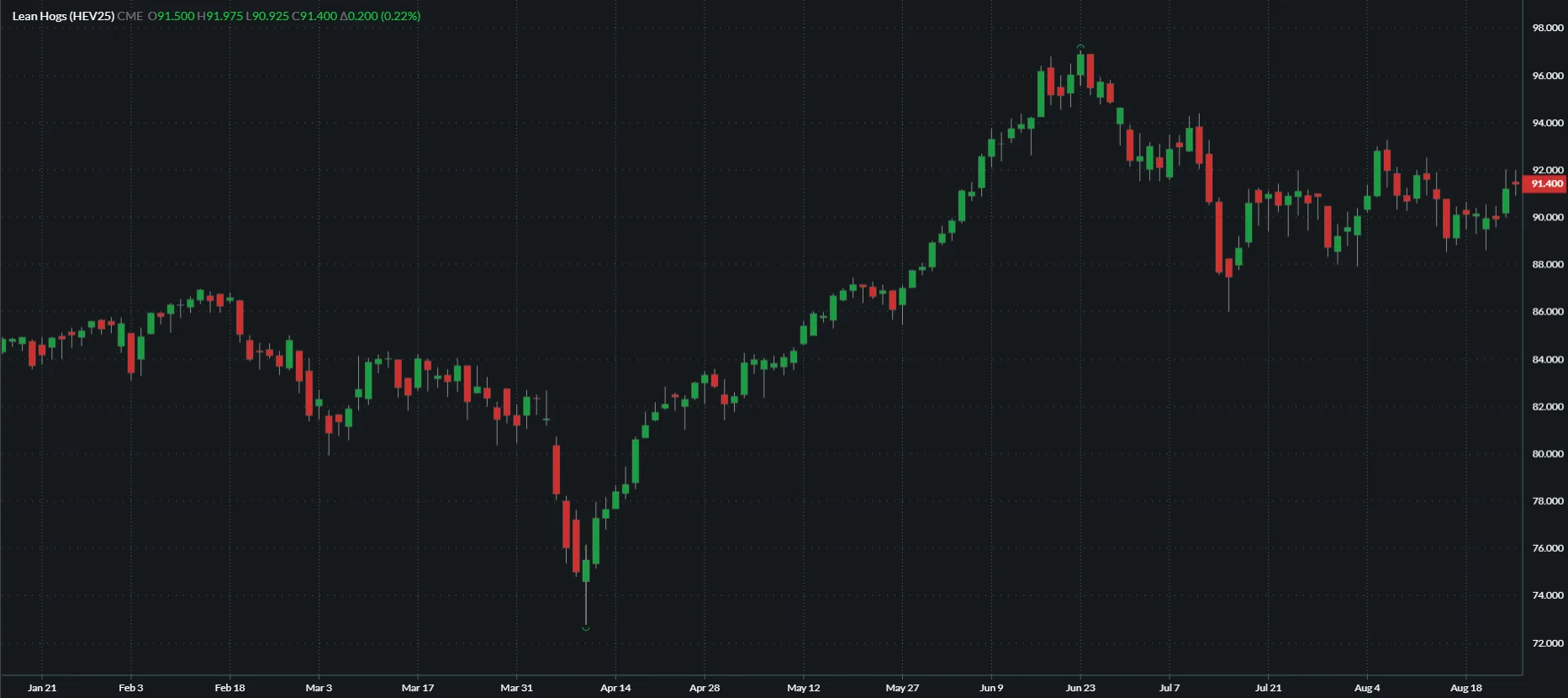
Task: Select the Feb 18 date label
Action: click(230, 688)
